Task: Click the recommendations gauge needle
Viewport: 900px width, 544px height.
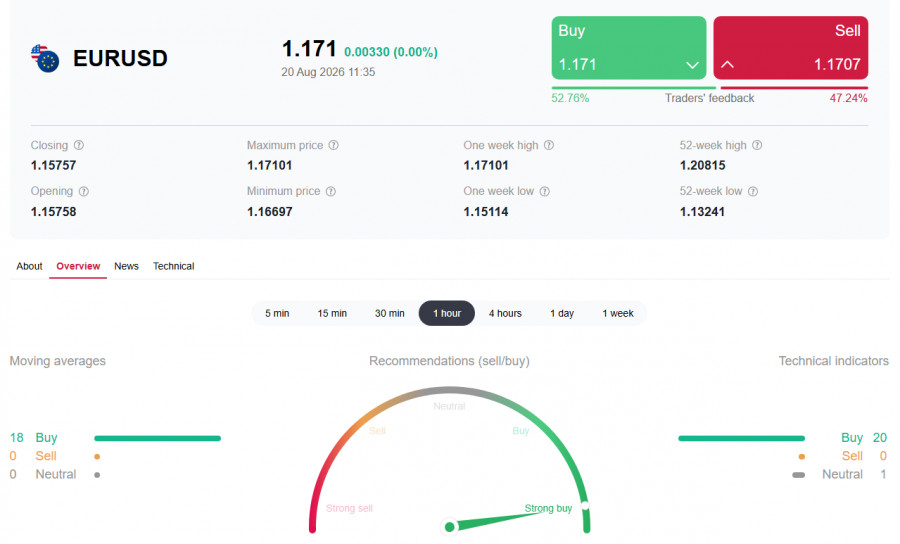Action: [x=494, y=519]
